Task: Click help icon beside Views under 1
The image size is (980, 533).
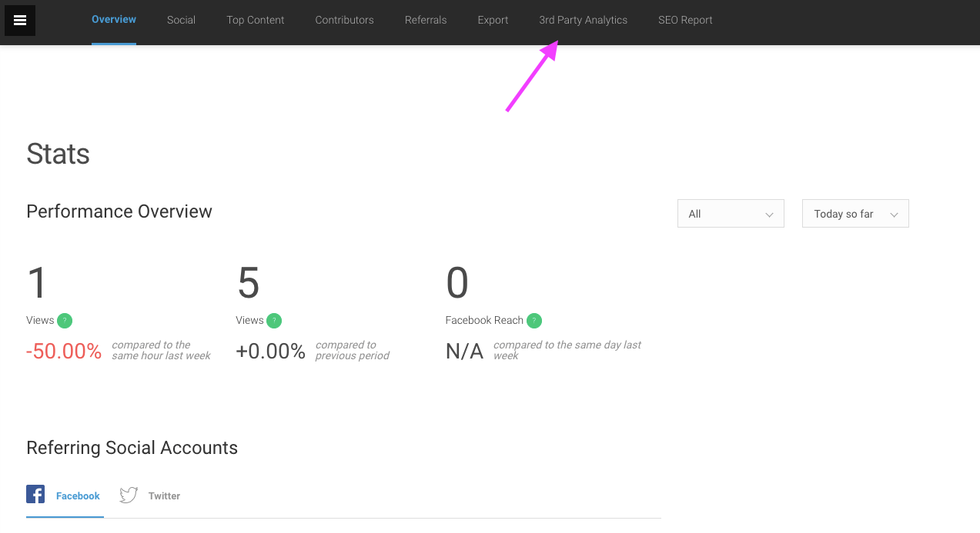Action: point(65,321)
